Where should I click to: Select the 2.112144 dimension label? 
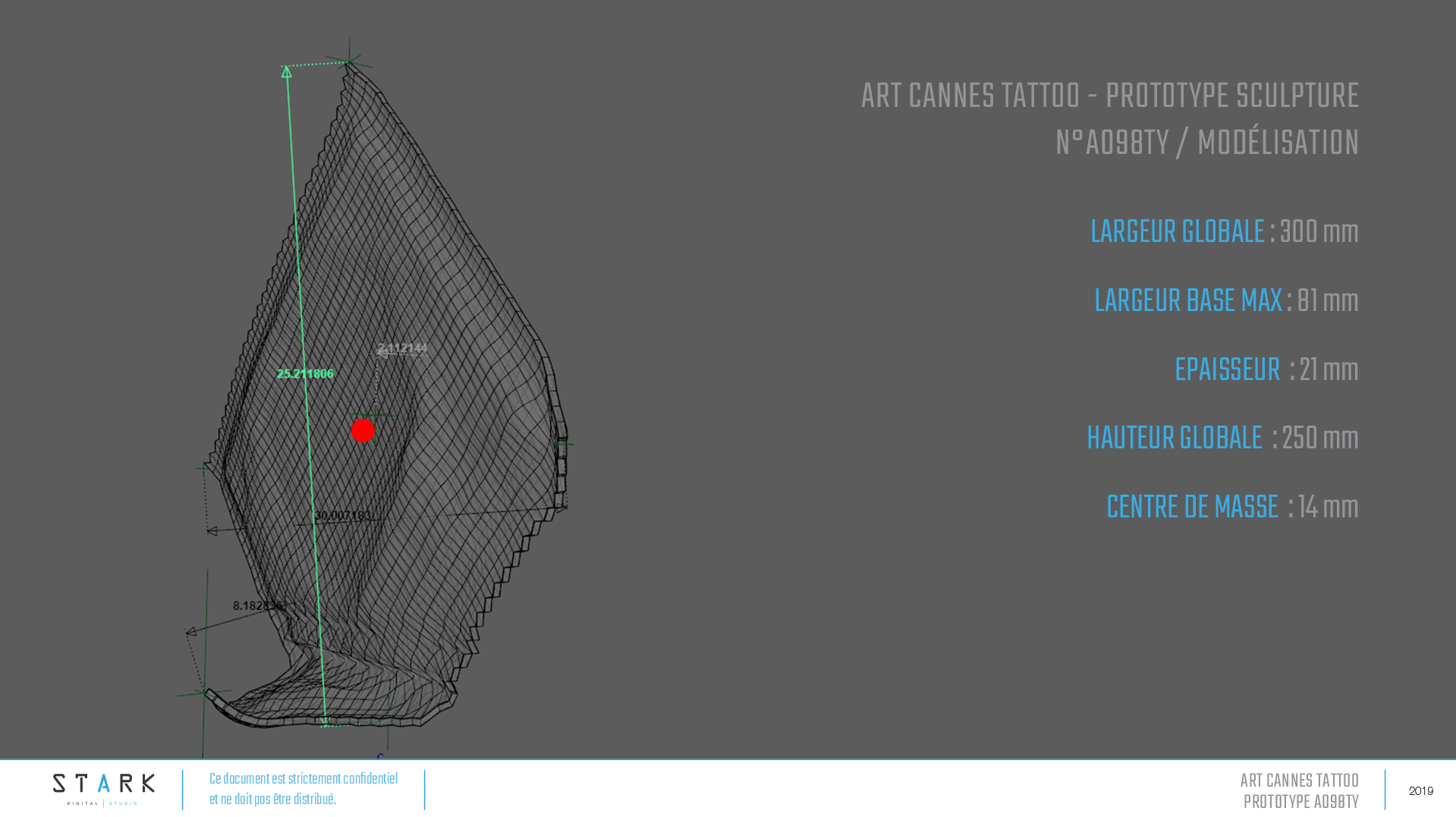(403, 348)
